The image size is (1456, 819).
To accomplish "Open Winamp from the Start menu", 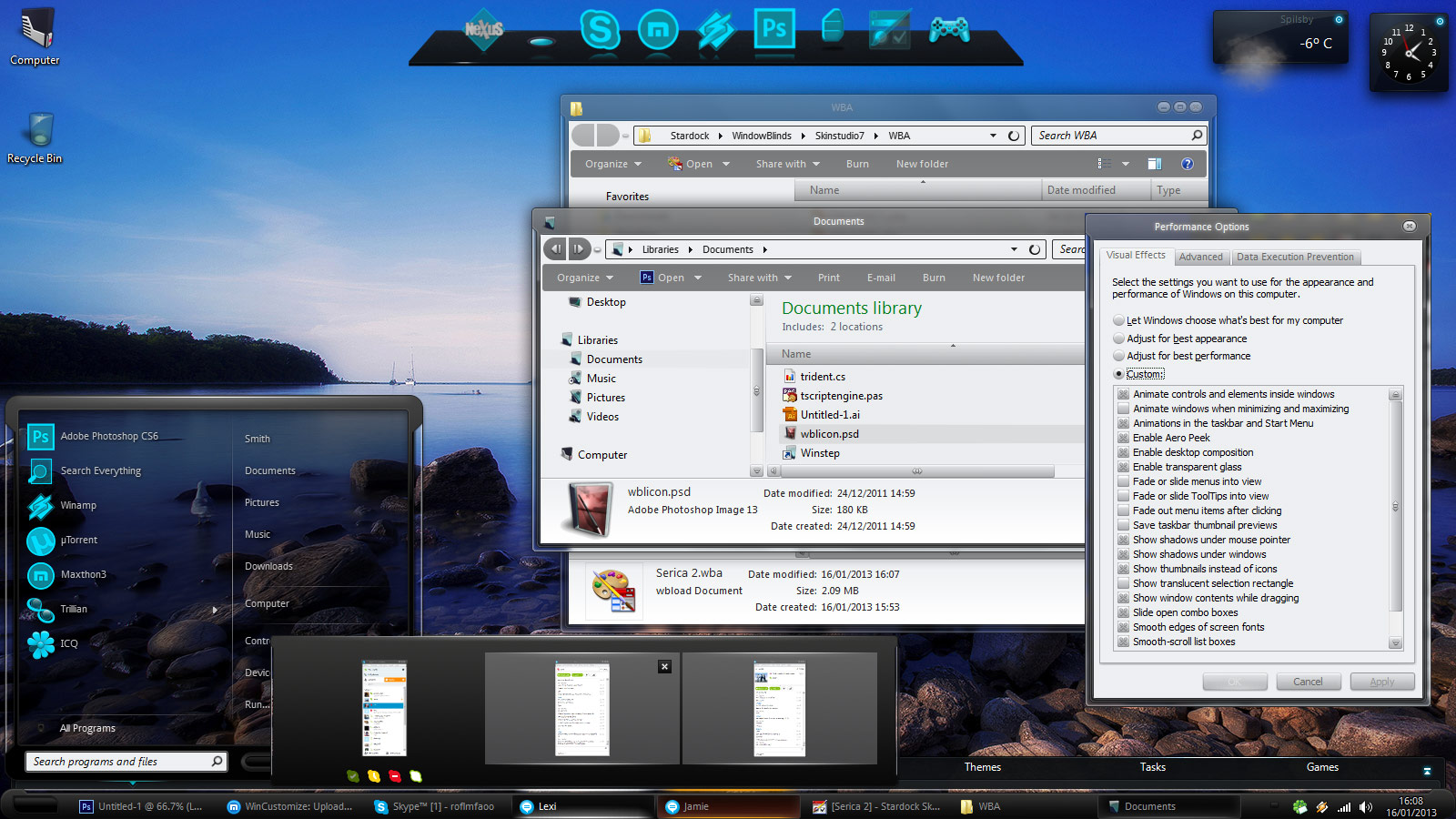I will click(78, 506).
